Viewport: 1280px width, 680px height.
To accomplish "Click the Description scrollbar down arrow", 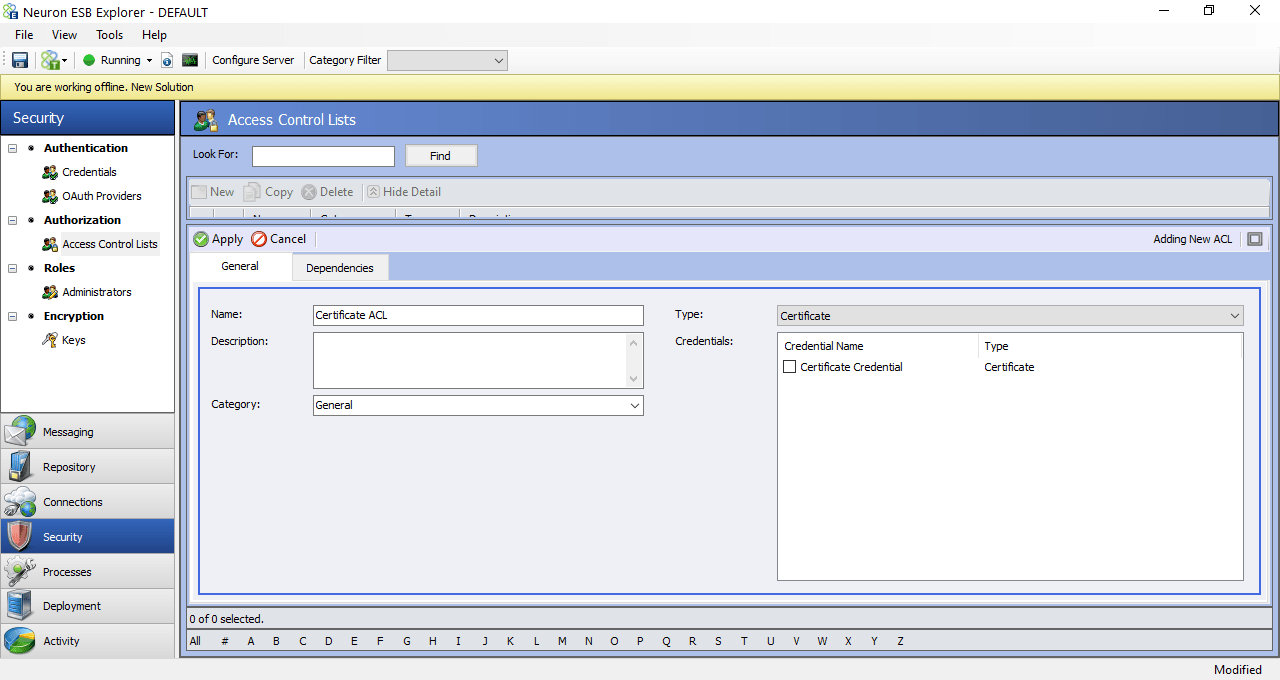I will pos(634,379).
